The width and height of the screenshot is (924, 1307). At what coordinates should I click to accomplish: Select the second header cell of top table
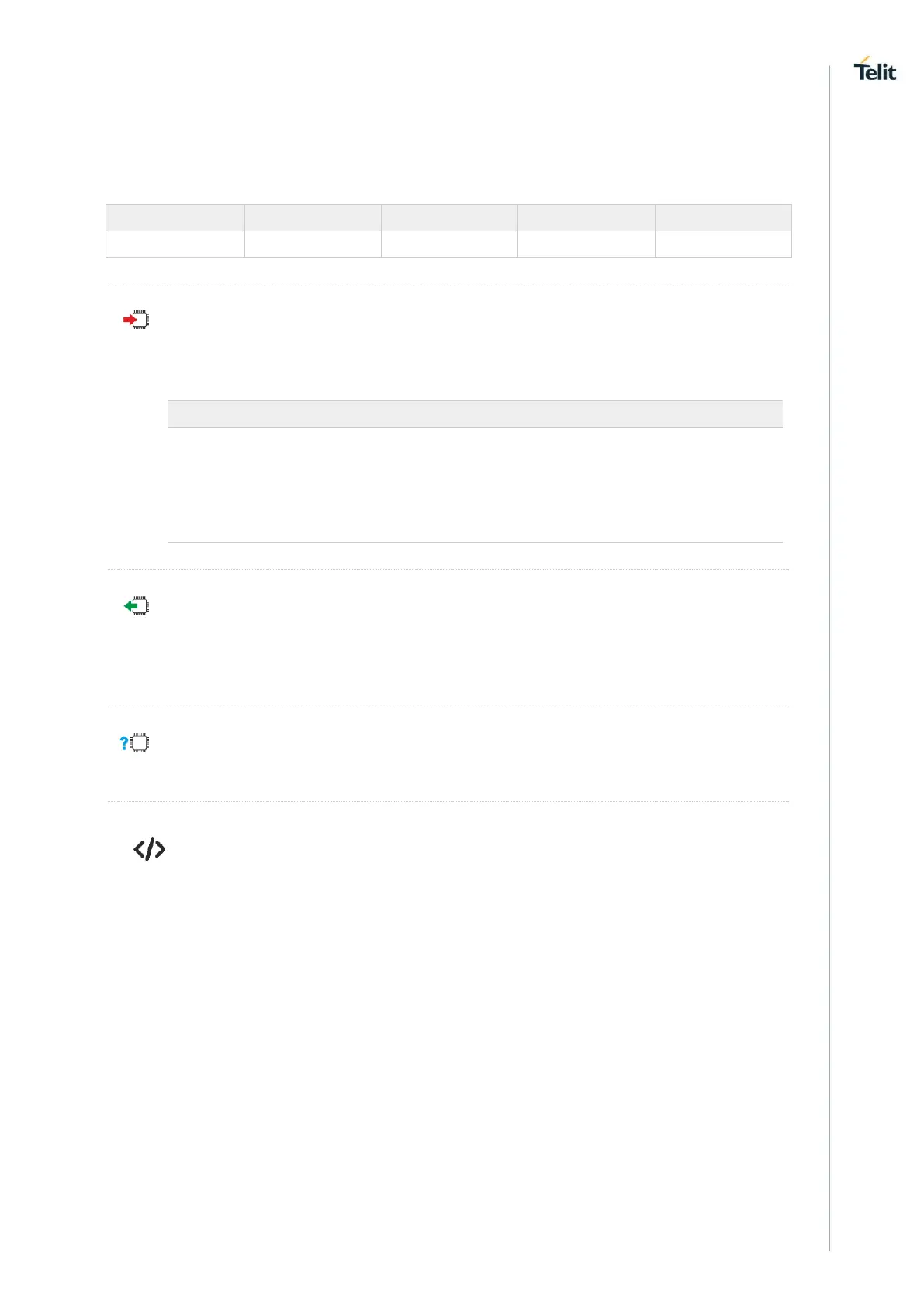313,217
